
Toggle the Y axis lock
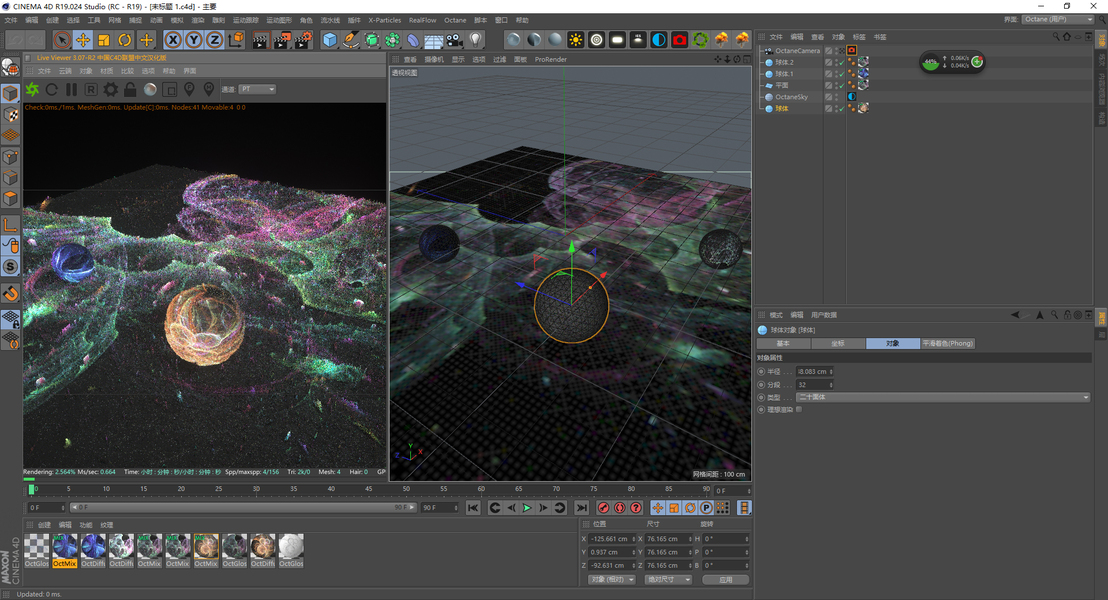[x=194, y=40]
